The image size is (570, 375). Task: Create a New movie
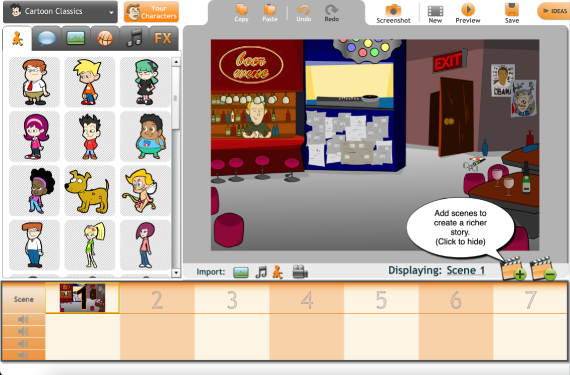(435, 11)
